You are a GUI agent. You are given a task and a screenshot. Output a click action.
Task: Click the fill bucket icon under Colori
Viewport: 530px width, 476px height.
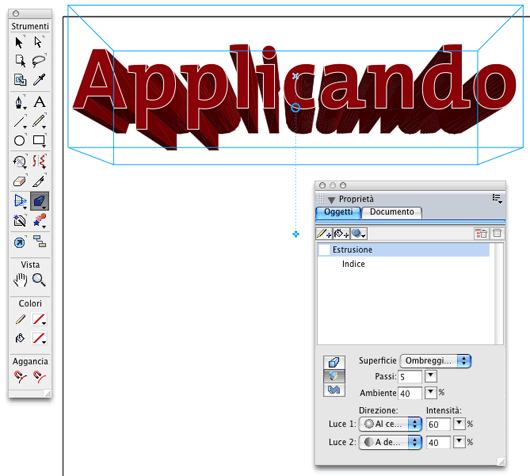pyautogui.click(x=20, y=338)
